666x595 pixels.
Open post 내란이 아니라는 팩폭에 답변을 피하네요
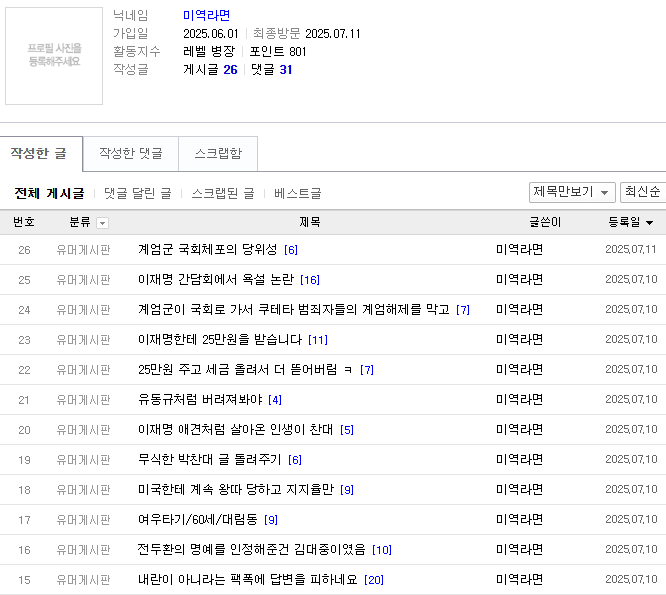coord(248,580)
